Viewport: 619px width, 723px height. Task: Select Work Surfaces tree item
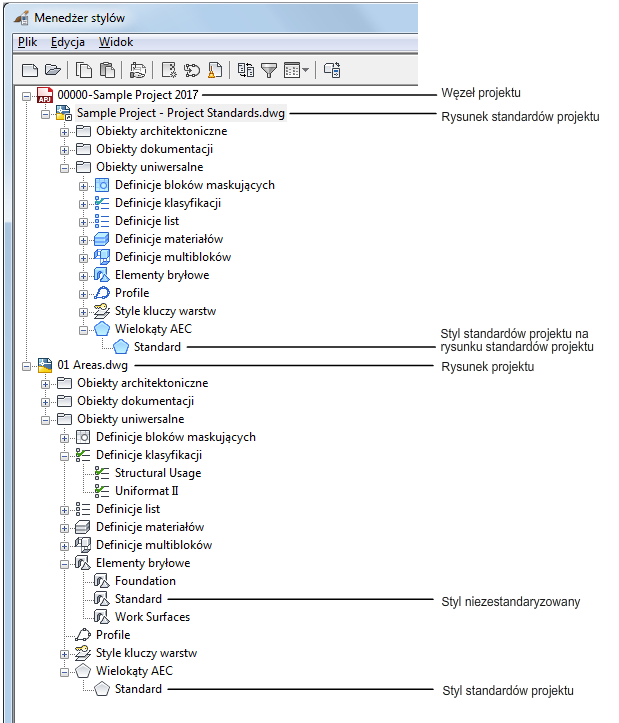(x=153, y=617)
